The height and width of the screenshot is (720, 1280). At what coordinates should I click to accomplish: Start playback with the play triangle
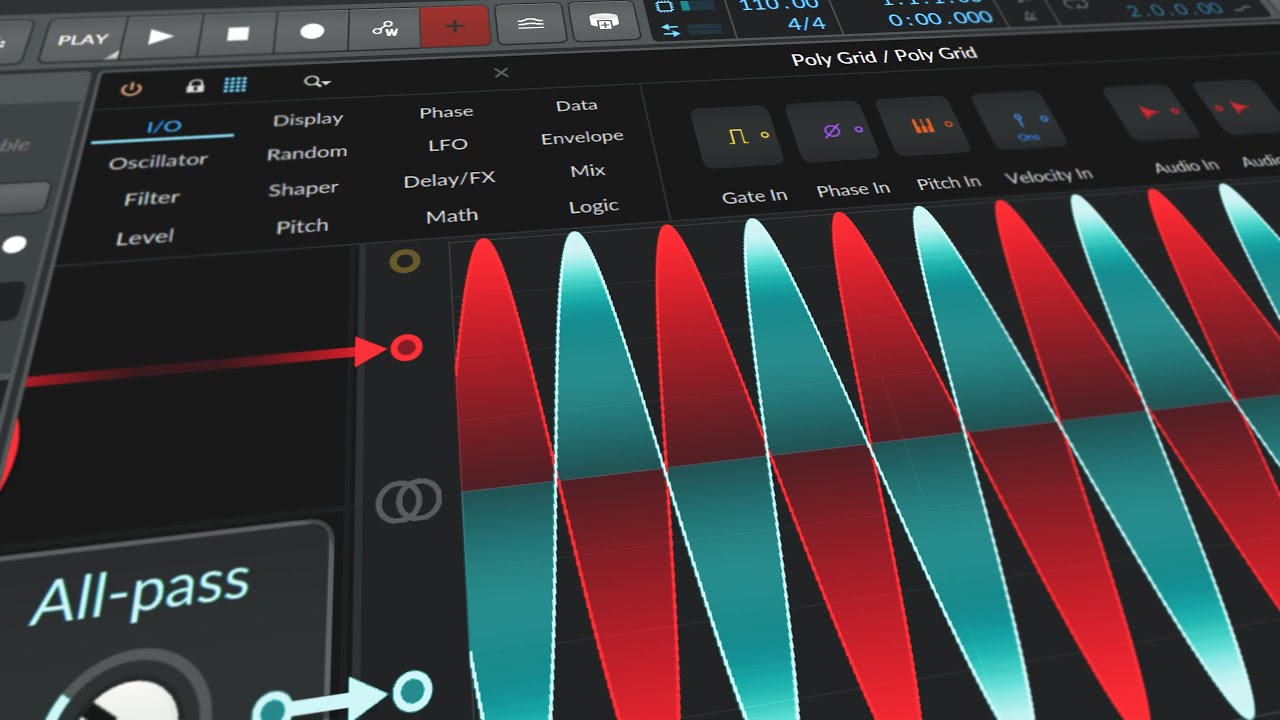(x=160, y=37)
